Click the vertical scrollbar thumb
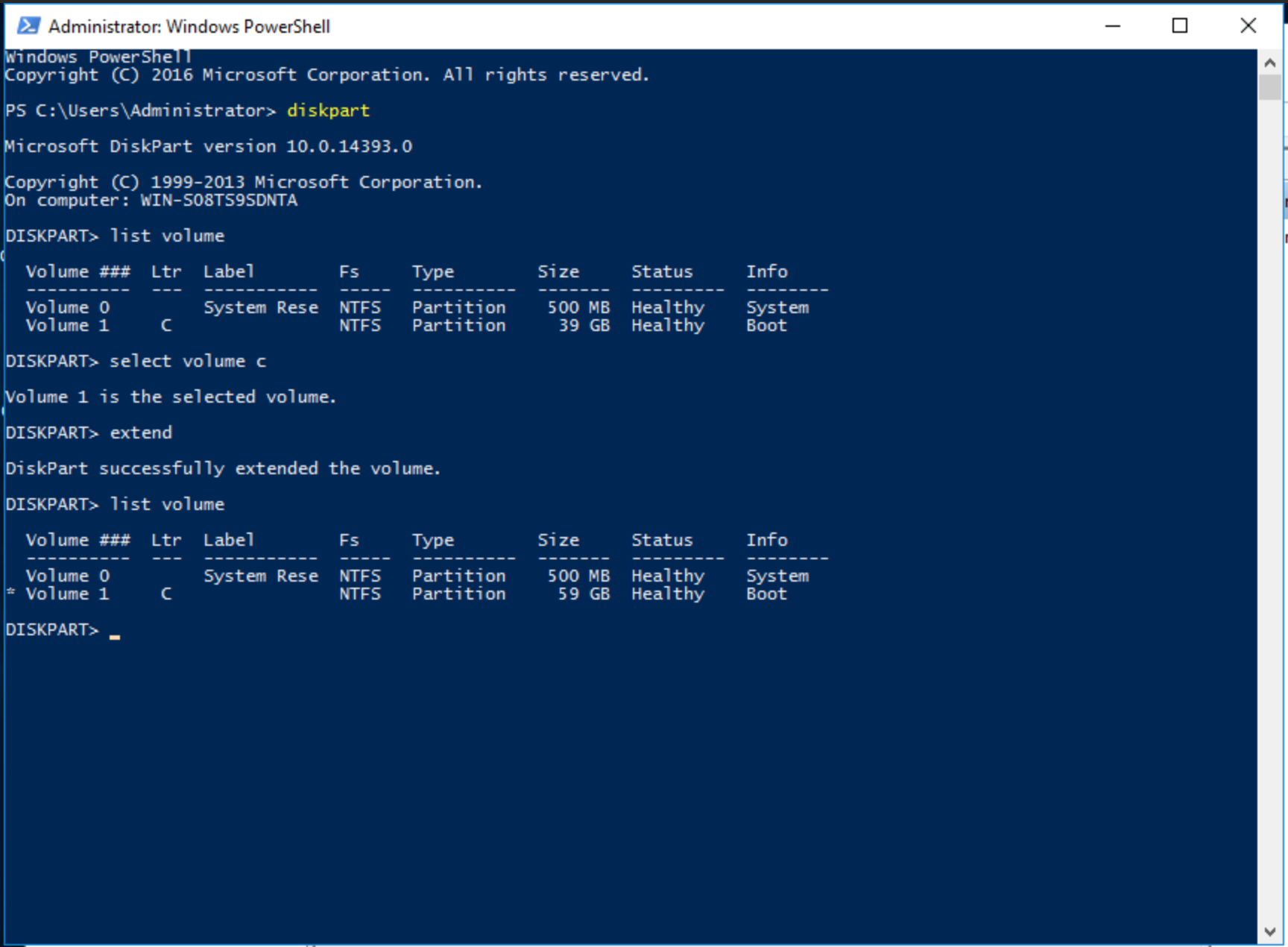Image resolution: width=1288 pixels, height=947 pixels. click(x=1270, y=88)
